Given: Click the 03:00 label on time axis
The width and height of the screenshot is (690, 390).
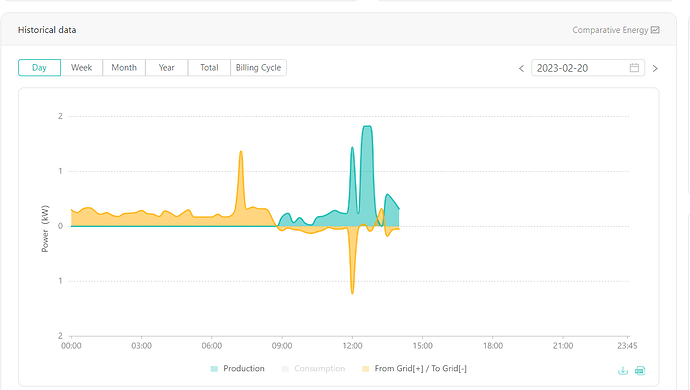Looking at the screenshot, I should coord(141,346).
